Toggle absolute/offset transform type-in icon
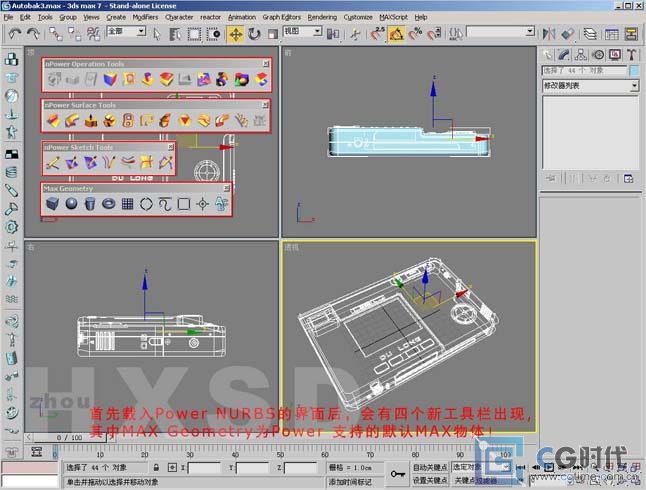The image size is (646, 490). pos(172,467)
